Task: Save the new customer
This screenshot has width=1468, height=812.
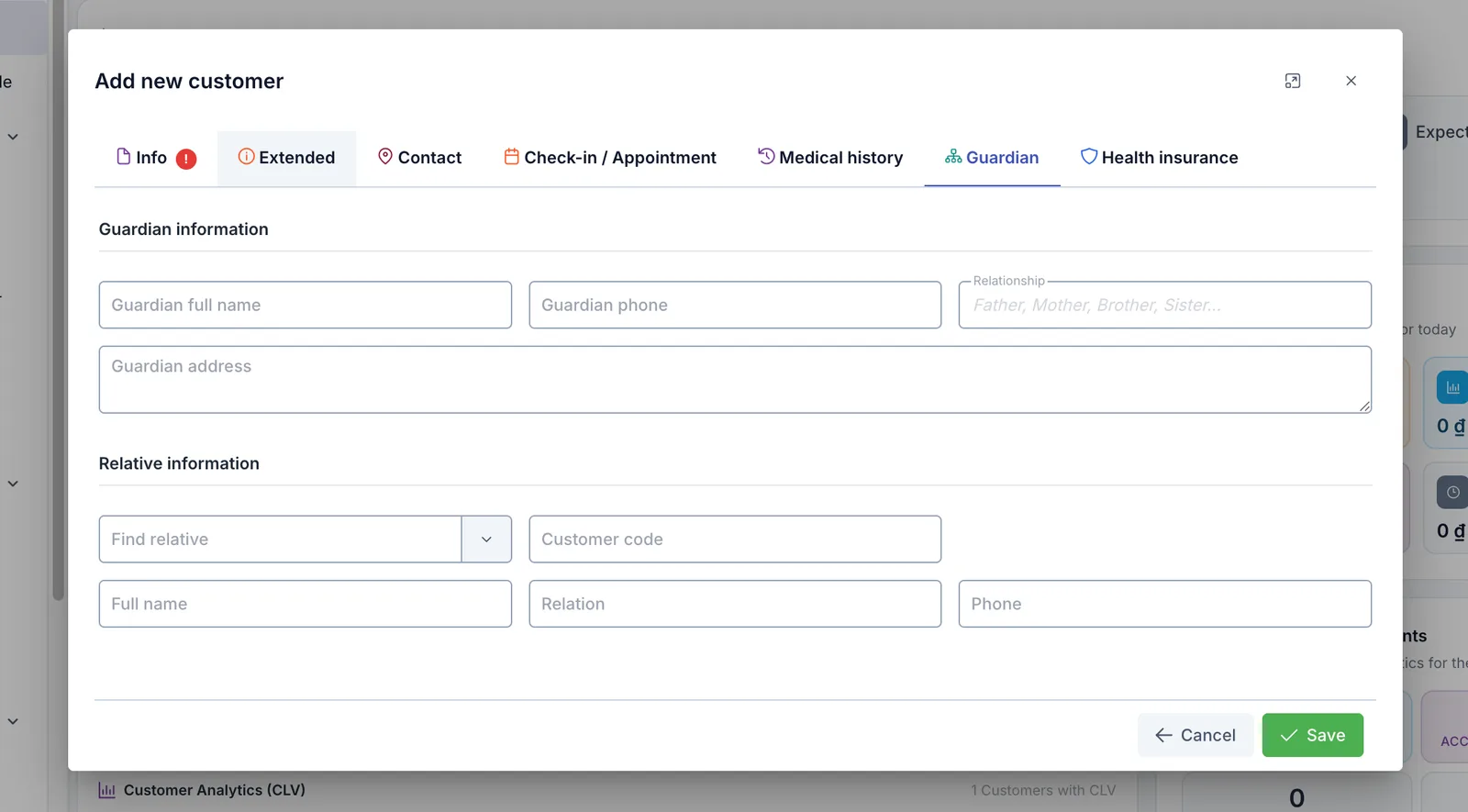Action: pos(1313,735)
